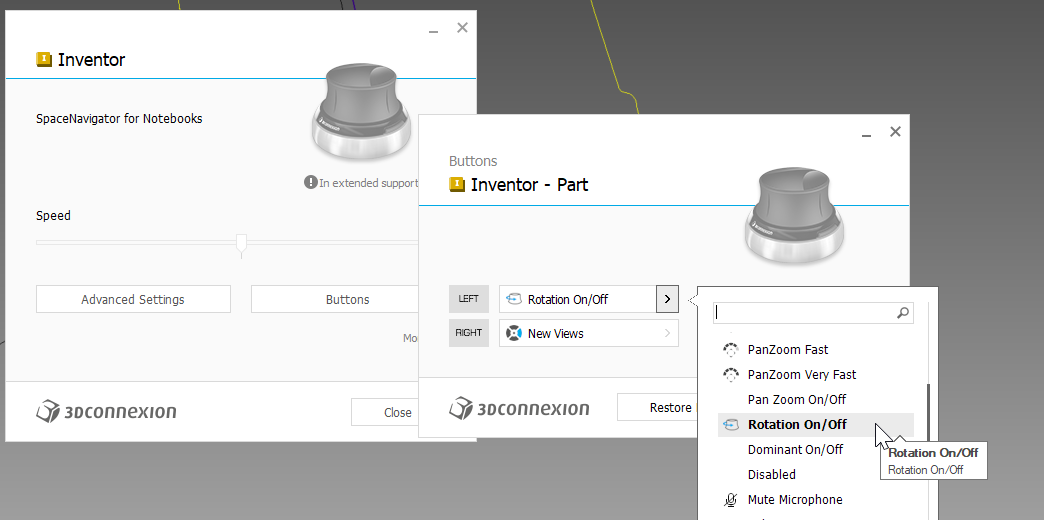The width and height of the screenshot is (1044, 520).
Task: Close the Inventor settings window
Action: point(462,27)
